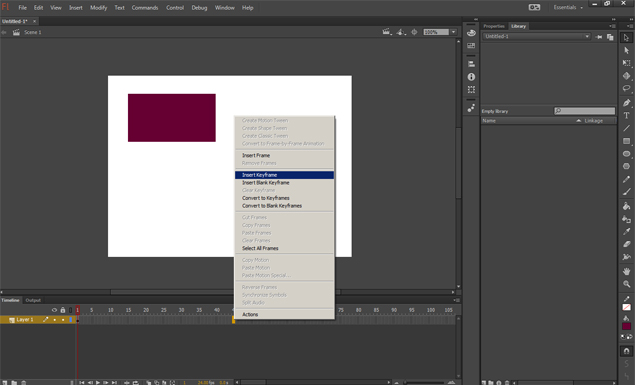Open the Timeline panel options menu

456,300
